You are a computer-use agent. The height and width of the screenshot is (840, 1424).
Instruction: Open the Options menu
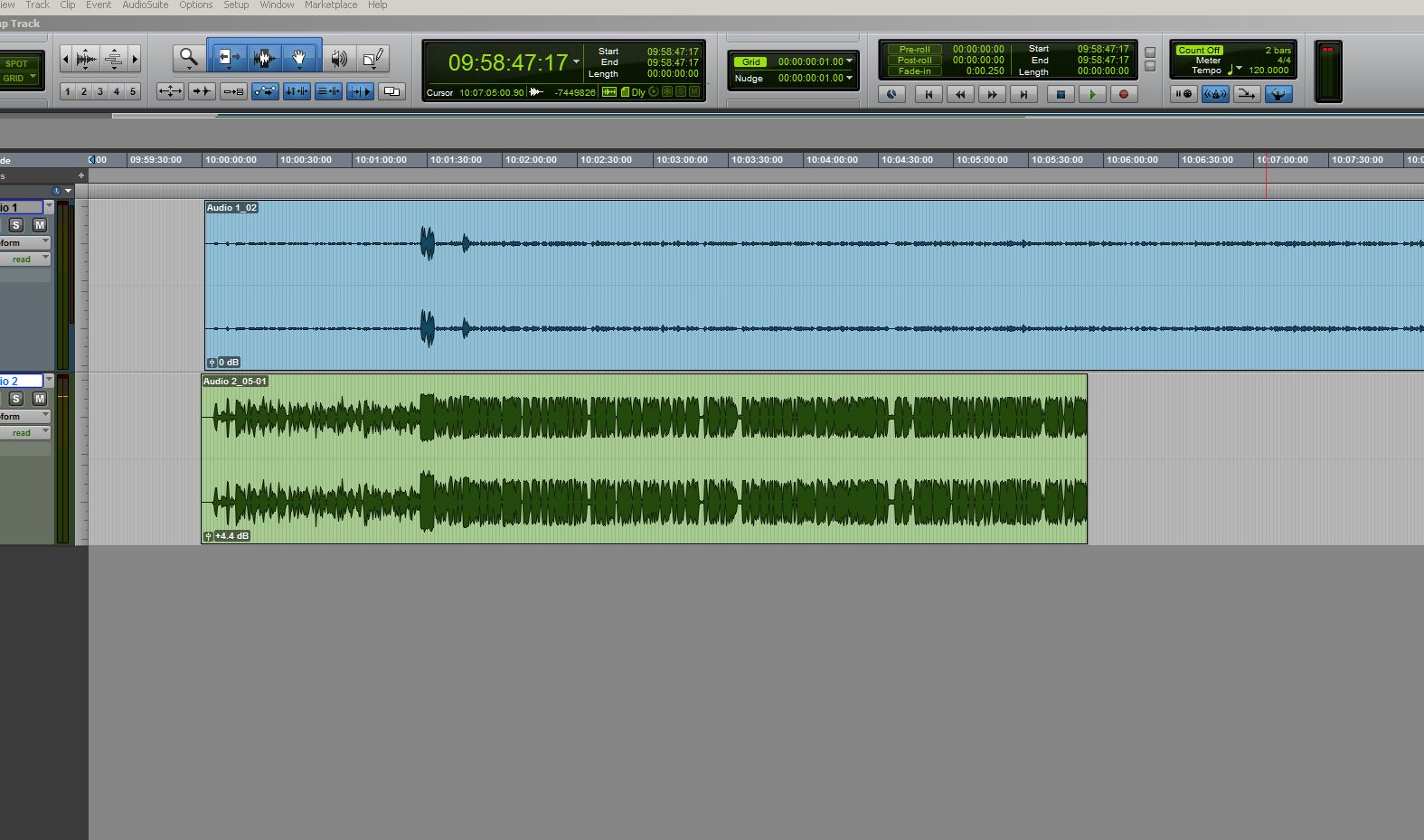[x=196, y=5]
